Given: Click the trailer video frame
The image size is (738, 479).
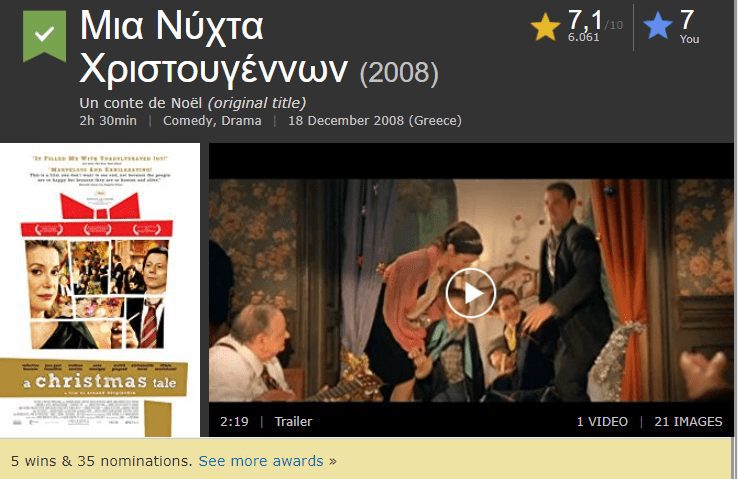Looking at the screenshot, I should (x=471, y=290).
